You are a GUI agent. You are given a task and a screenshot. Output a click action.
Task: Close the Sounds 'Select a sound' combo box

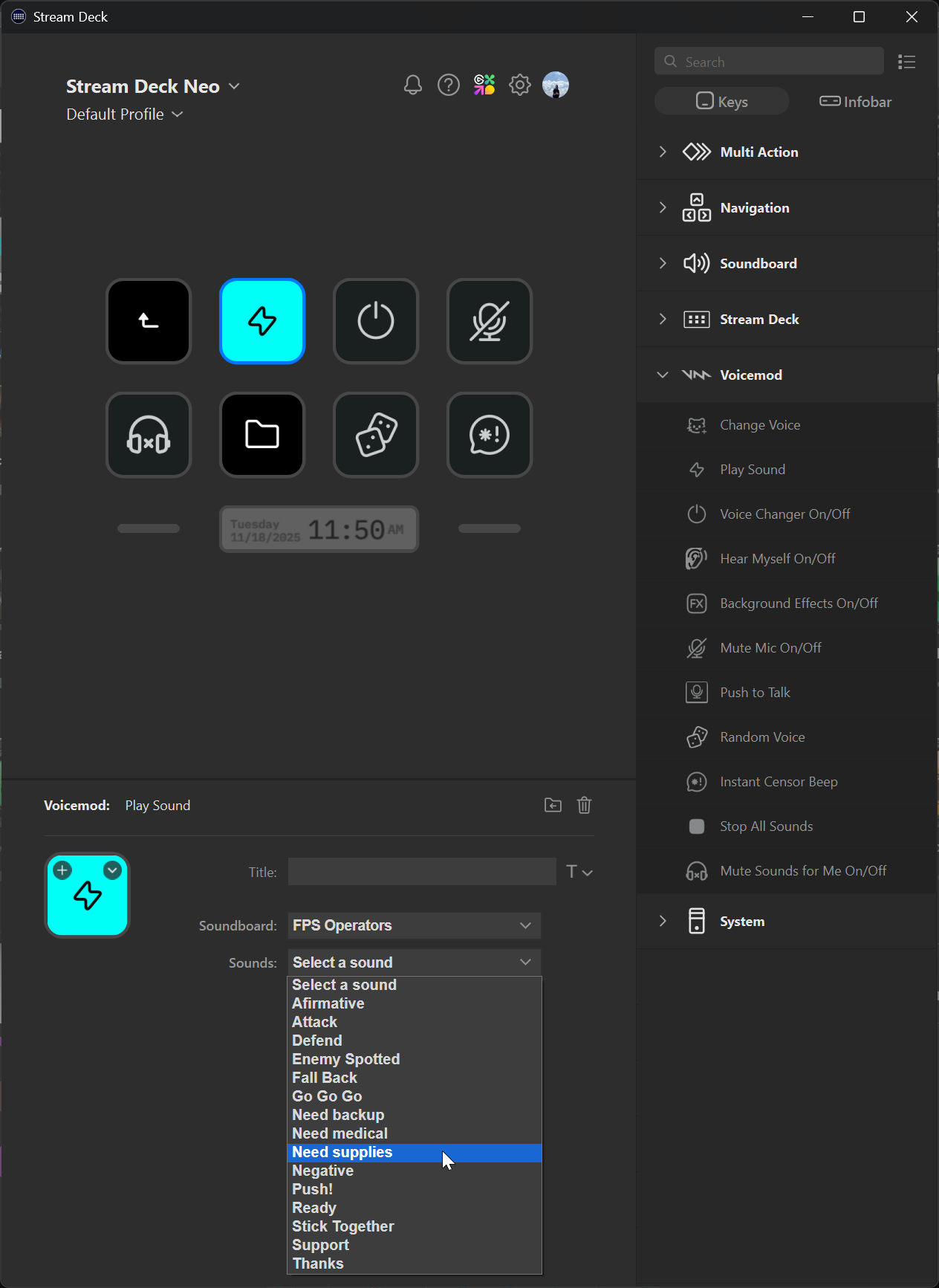[x=415, y=962]
